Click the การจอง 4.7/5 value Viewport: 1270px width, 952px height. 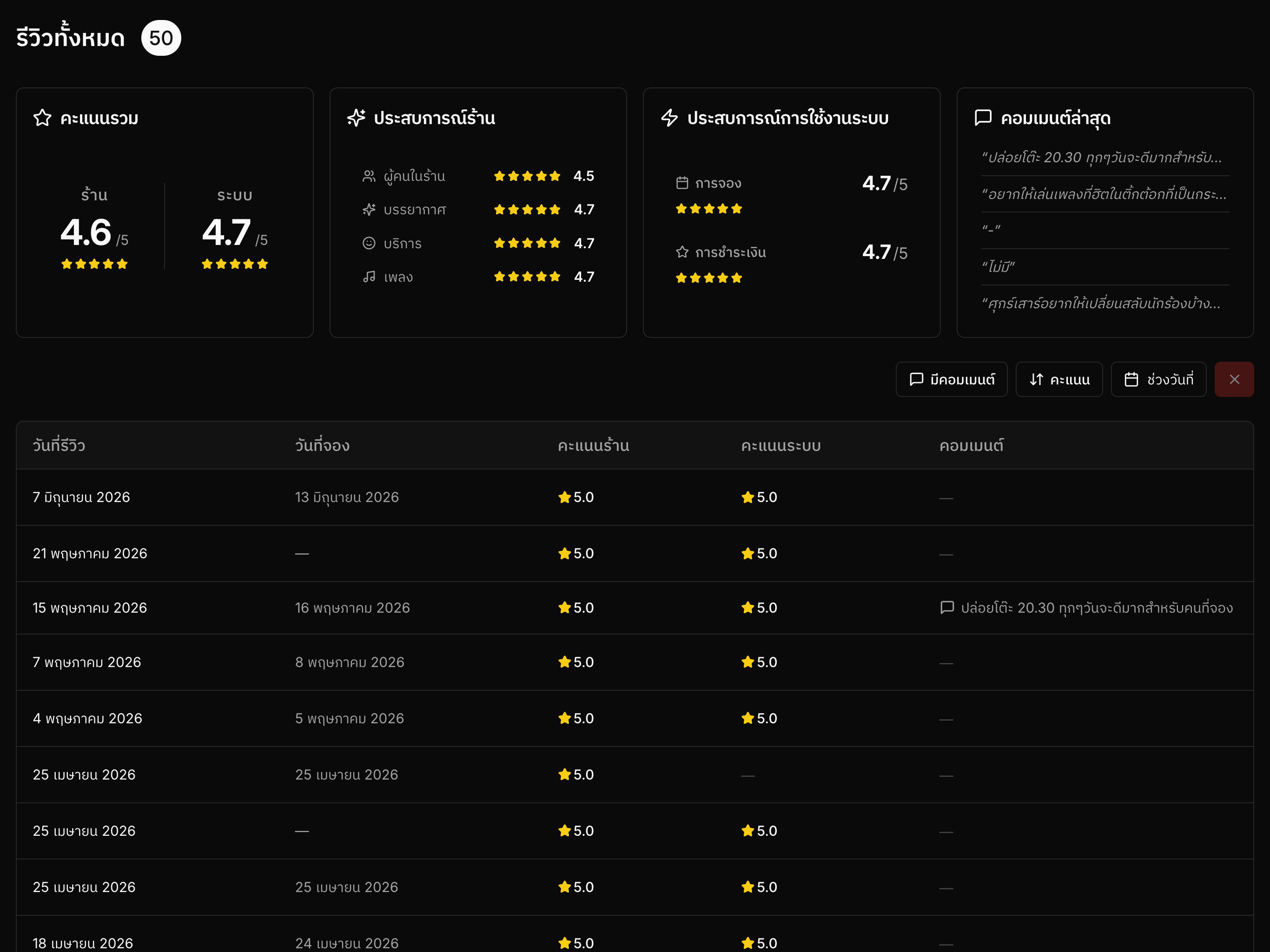point(885,184)
